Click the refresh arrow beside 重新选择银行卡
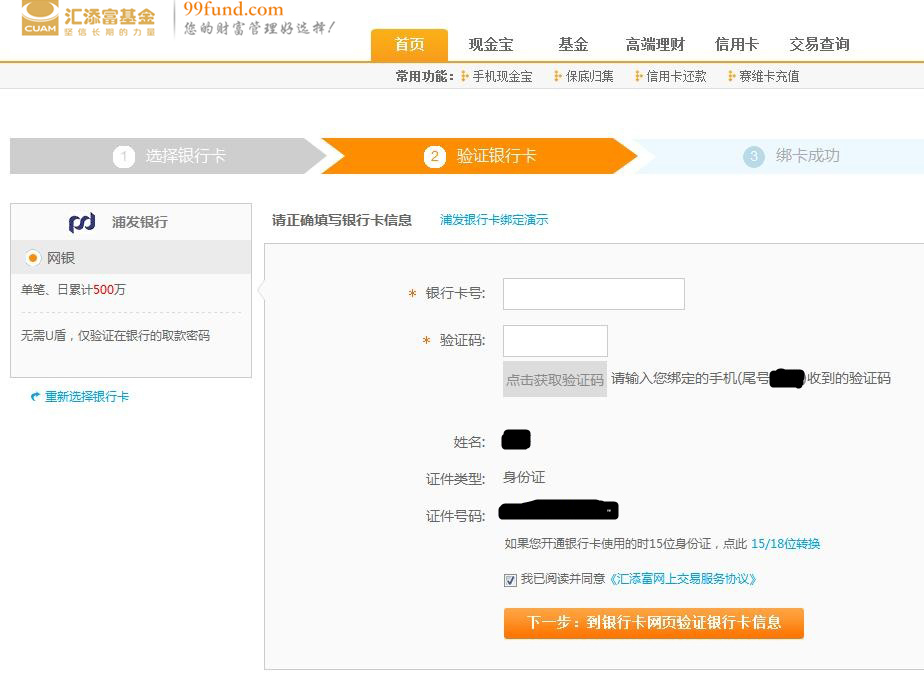Viewport: 924px width, 673px height. [x=35, y=397]
